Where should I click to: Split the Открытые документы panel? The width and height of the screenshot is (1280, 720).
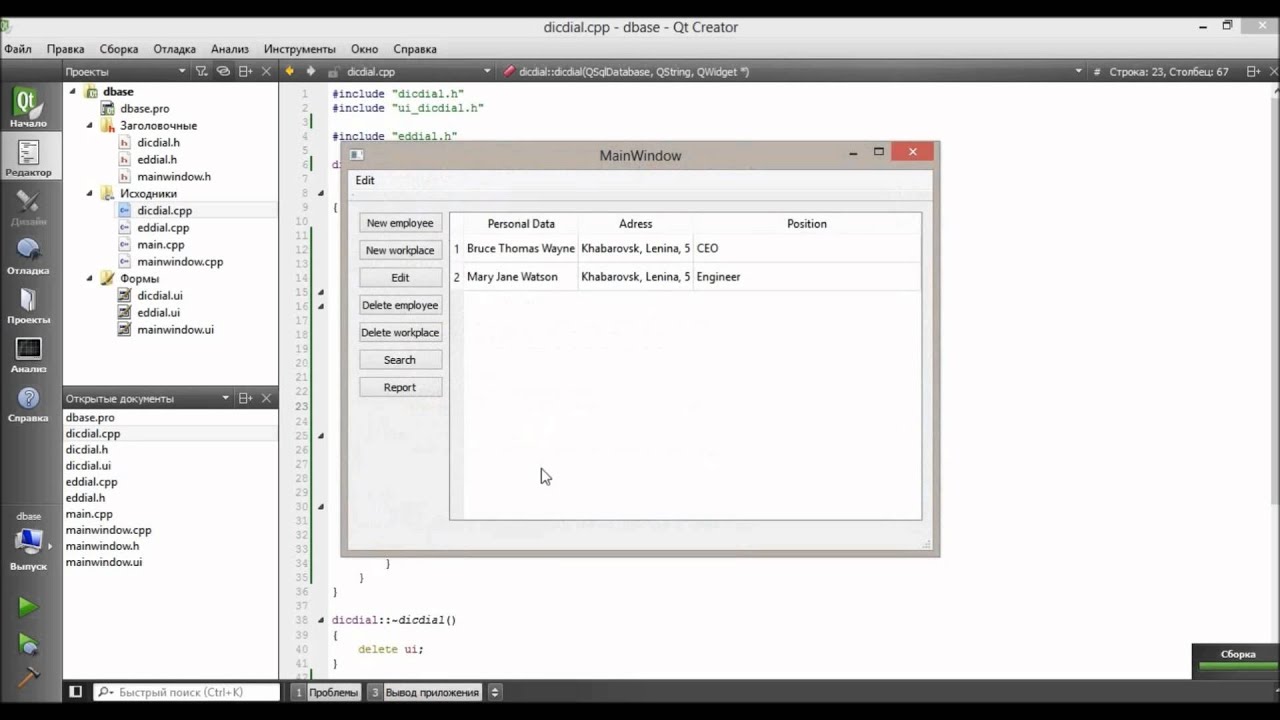click(x=245, y=398)
